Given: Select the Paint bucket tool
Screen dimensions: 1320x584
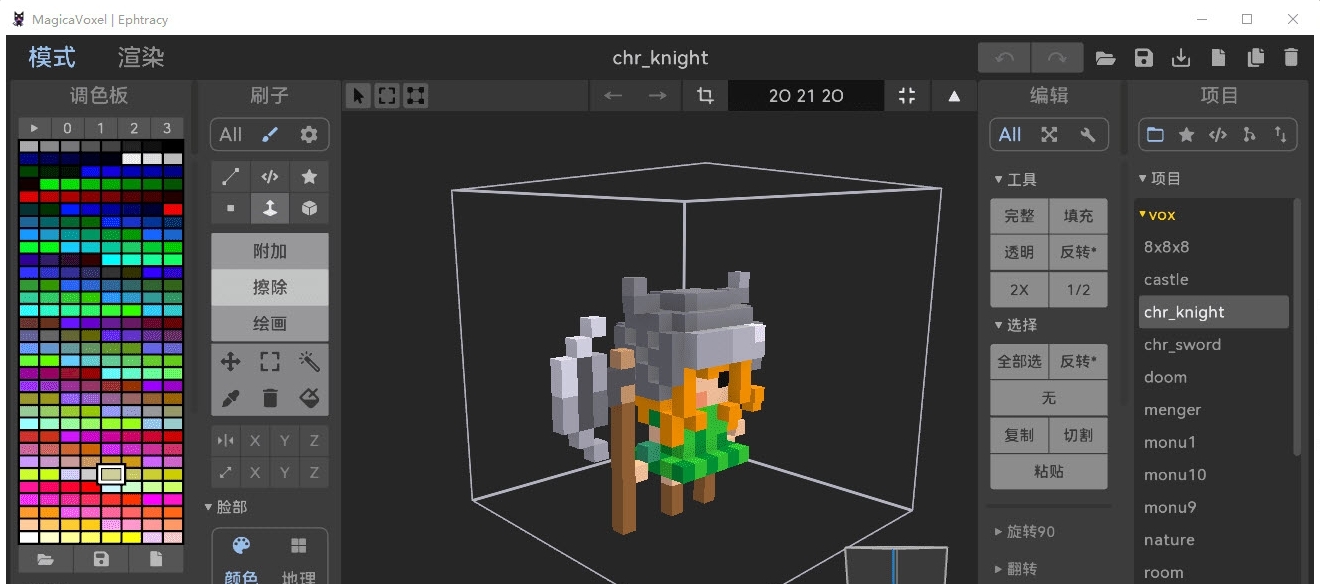Looking at the screenshot, I should [x=309, y=397].
